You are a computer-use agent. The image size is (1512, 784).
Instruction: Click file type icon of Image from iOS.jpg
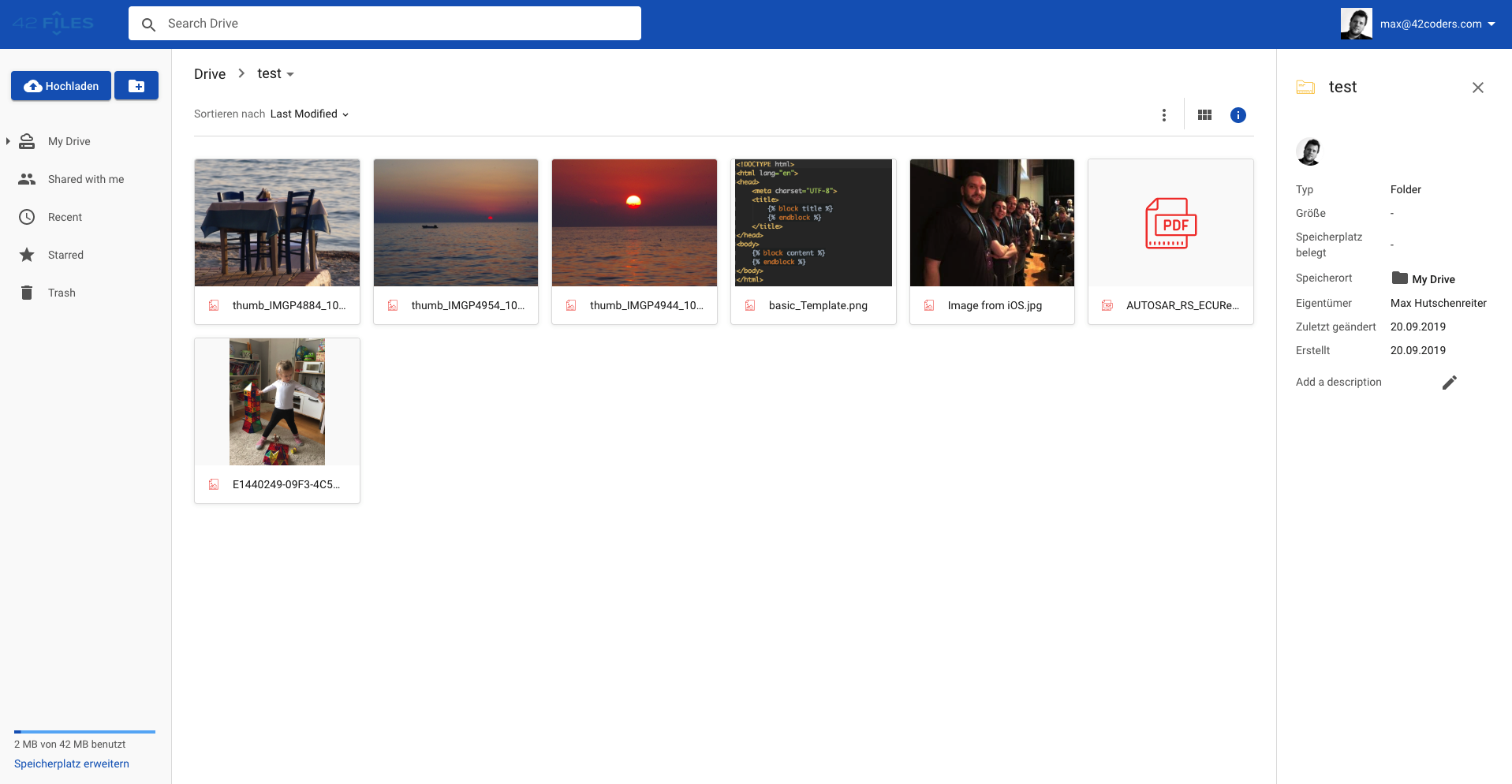coord(929,305)
